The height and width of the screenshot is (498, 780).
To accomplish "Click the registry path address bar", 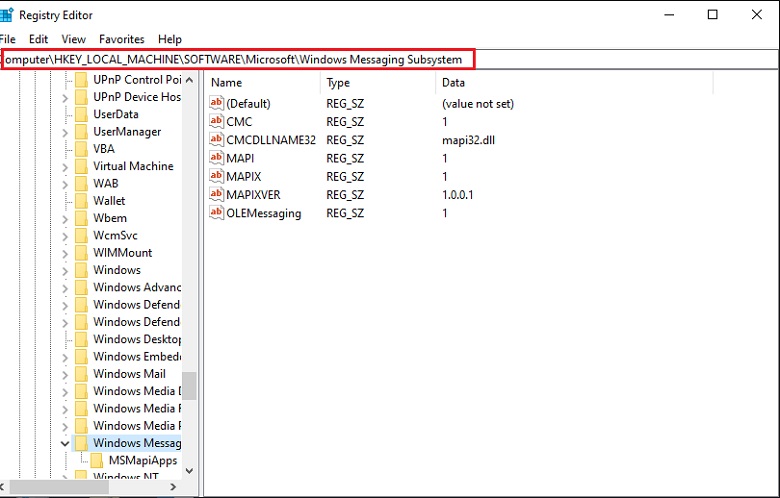I will (390, 59).
